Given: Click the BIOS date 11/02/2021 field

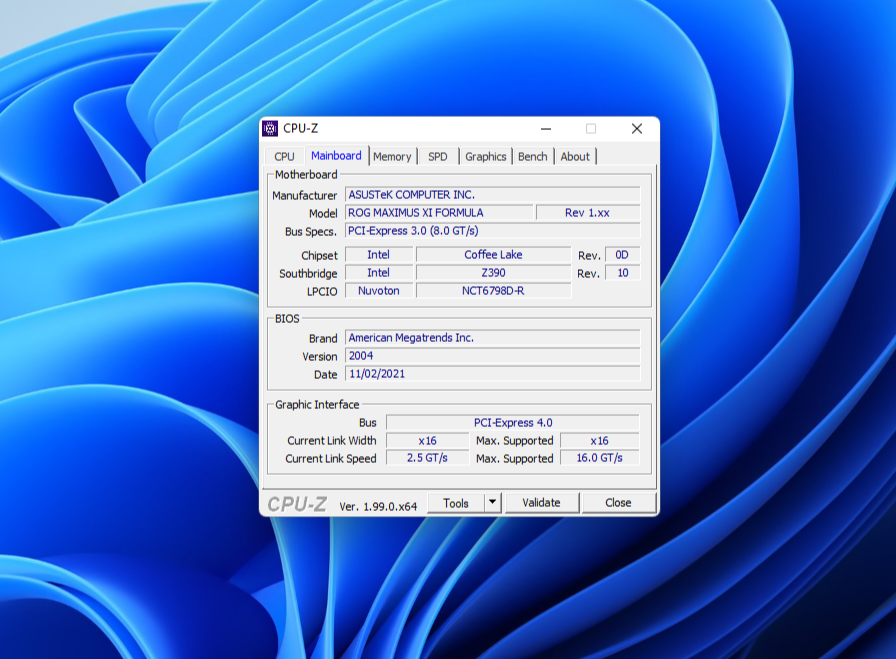Looking at the screenshot, I should tap(493, 374).
